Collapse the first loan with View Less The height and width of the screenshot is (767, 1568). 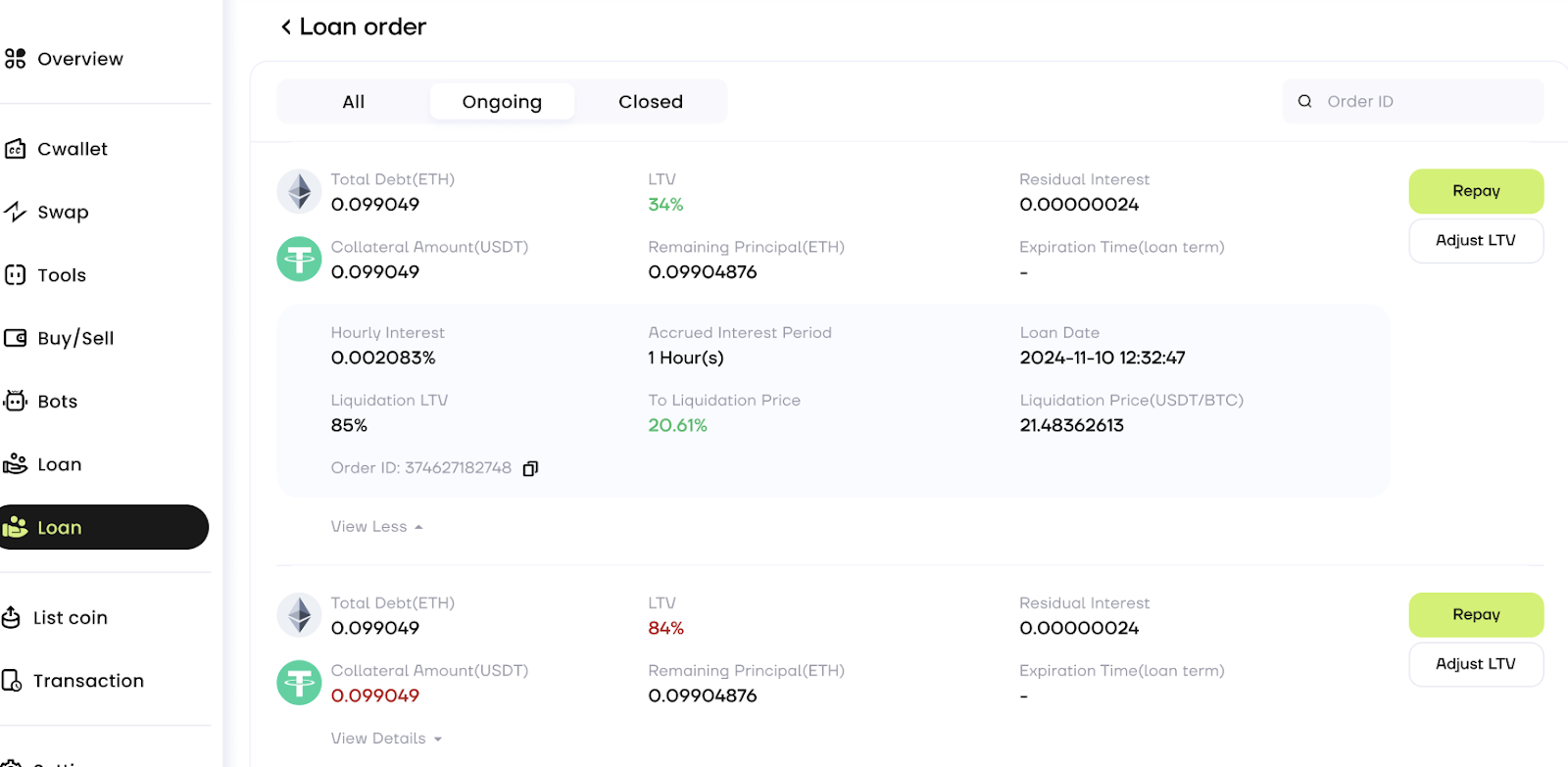[x=376, y=526]
